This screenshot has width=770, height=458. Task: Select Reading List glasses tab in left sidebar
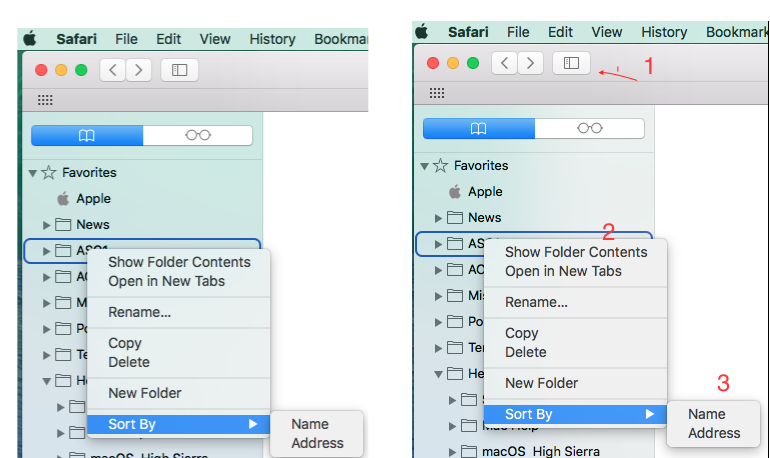pos(198,135)
